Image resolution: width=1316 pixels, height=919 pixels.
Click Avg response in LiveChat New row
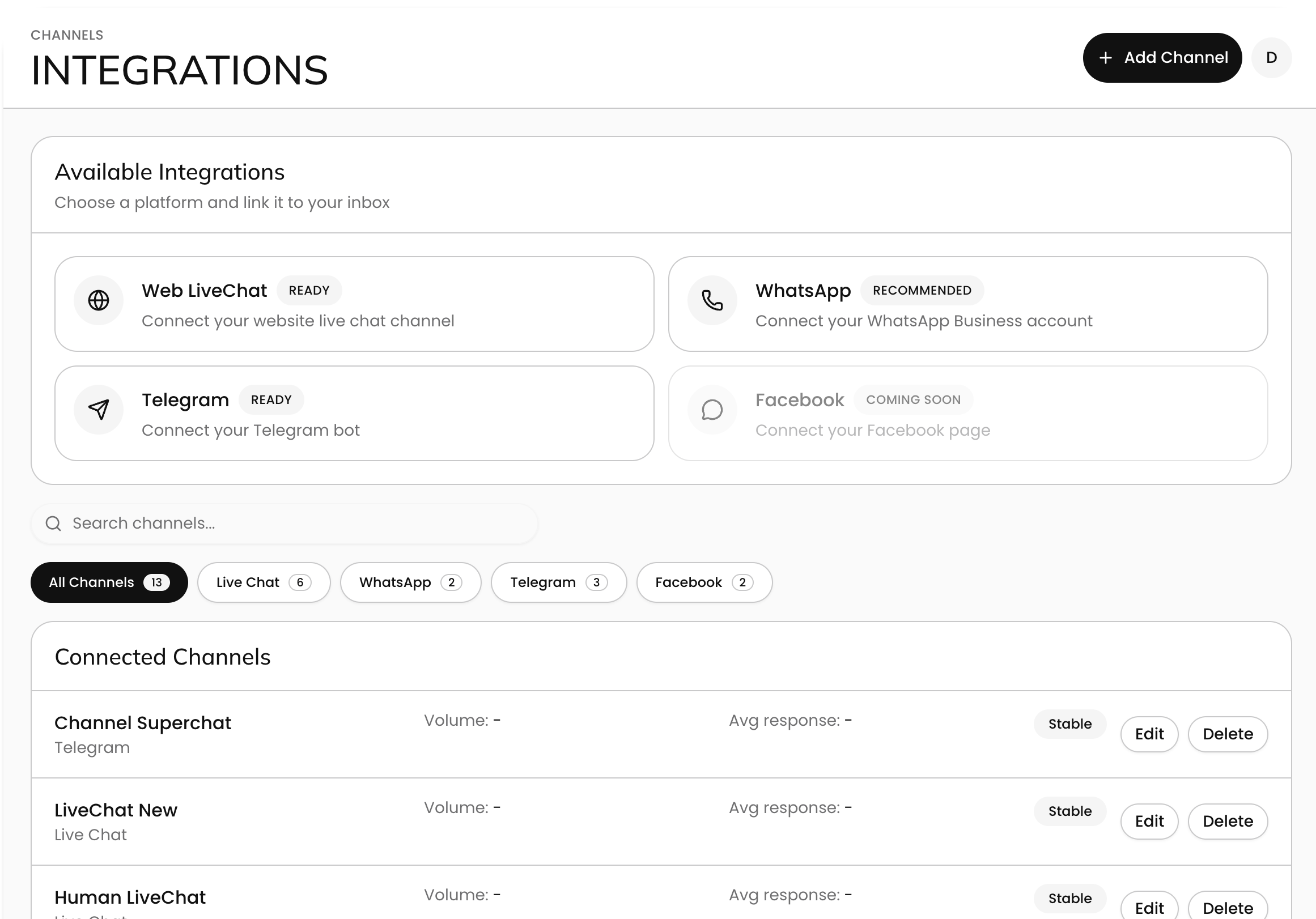[x=791, y=808]
